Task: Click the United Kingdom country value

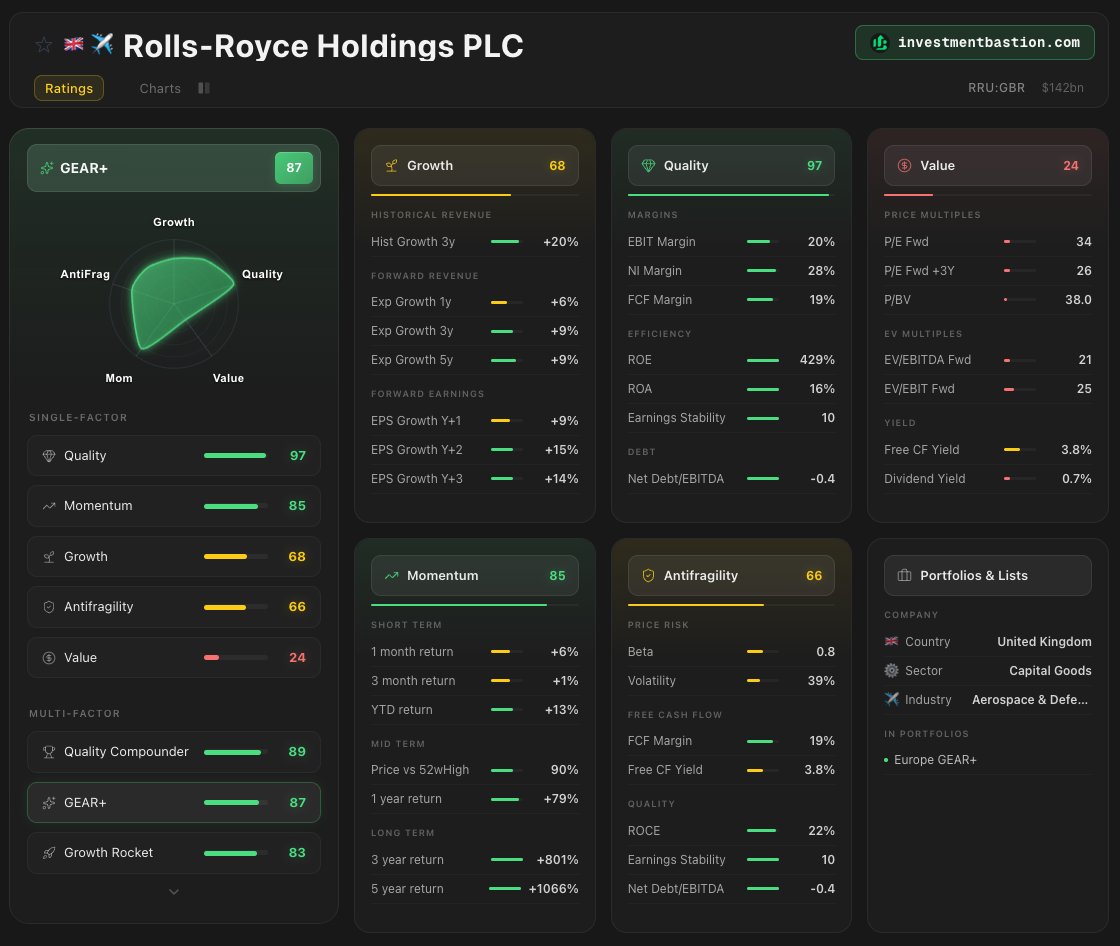Action: point(1044,642)
